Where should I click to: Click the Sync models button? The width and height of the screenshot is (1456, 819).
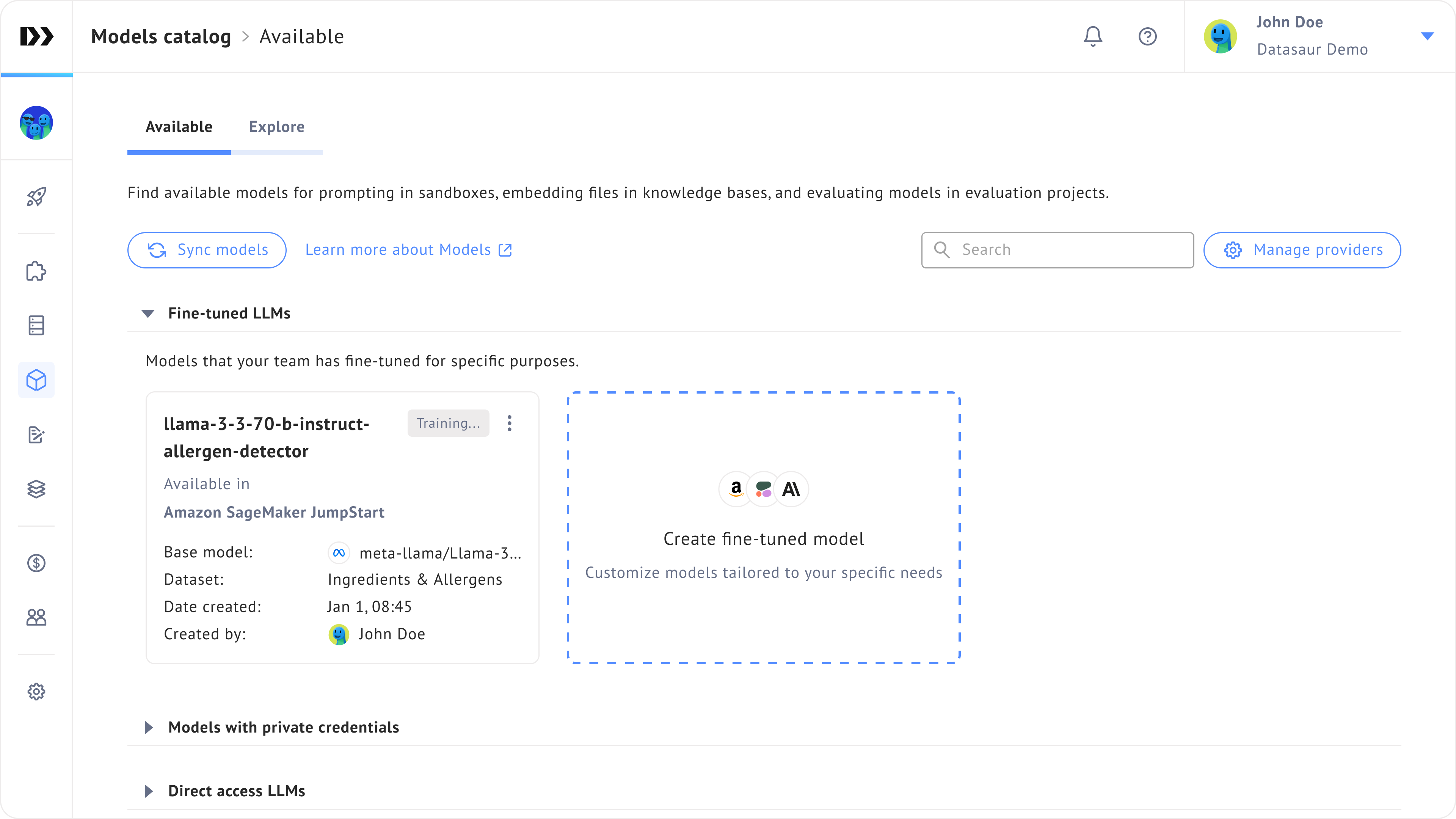click(x=207, y=250)
